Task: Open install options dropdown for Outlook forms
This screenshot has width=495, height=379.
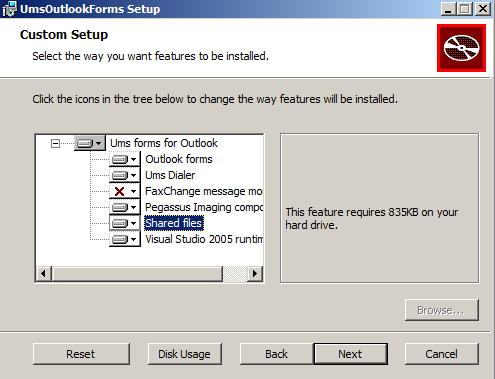Action: coord(125,159)
